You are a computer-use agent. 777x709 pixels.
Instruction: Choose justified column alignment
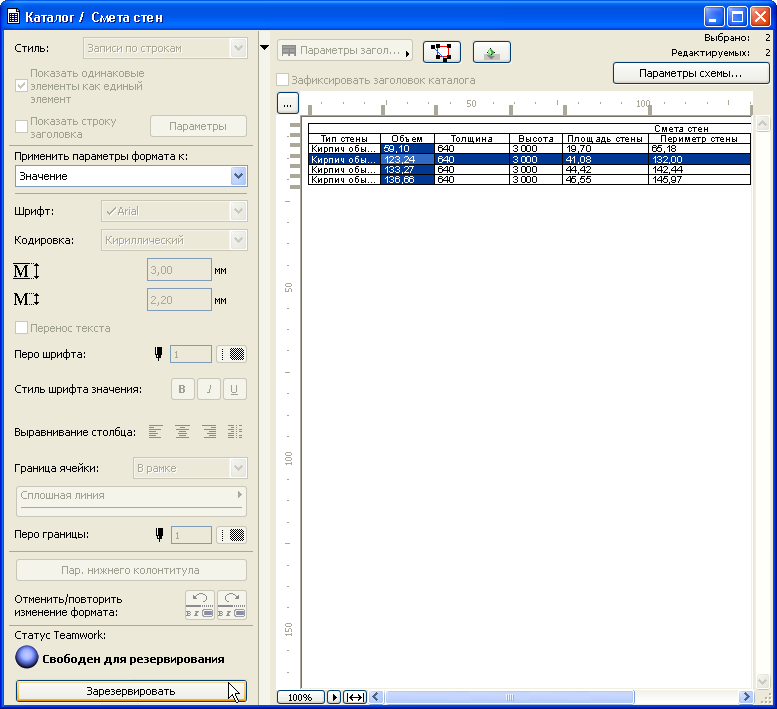[x=235, y=432]
